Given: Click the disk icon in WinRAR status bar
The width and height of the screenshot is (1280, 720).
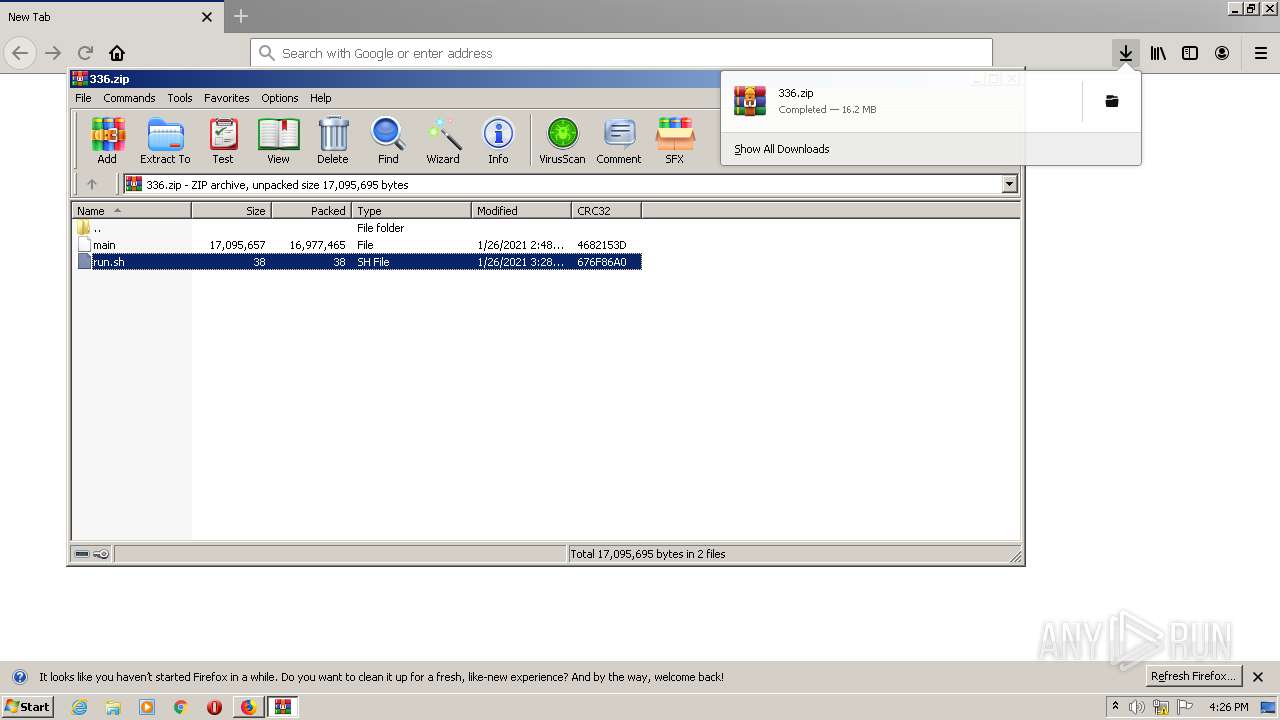Looking at the screenshot, I should click(82, 554).
